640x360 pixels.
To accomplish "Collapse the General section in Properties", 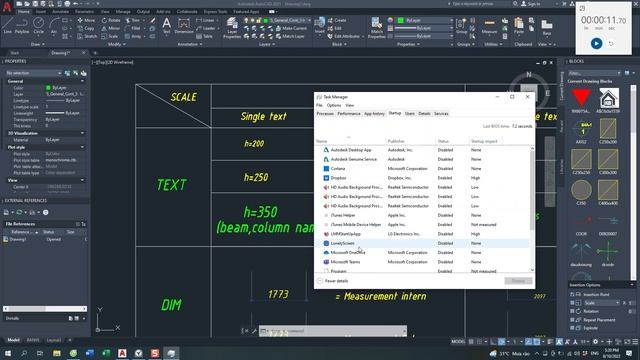I will tap(82, 81).
